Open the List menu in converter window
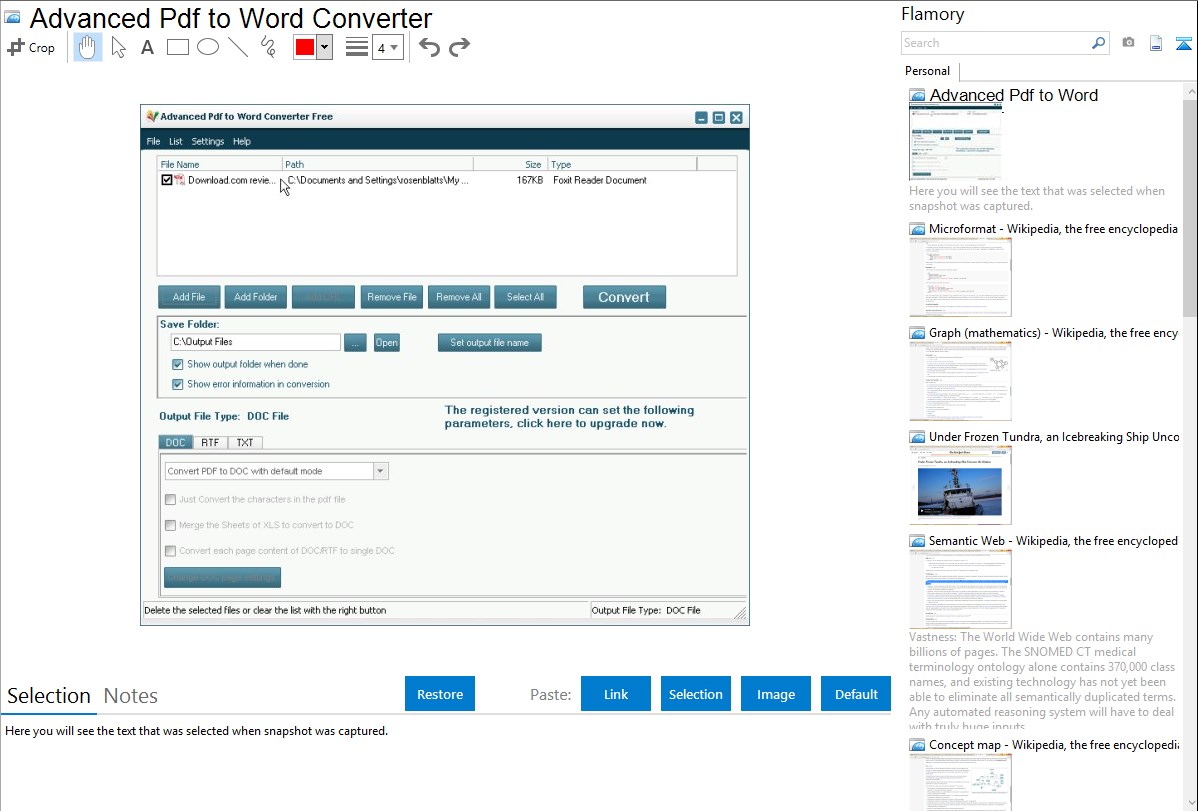The height and width of the screenshot is (811, 1198). pos(176,141)
